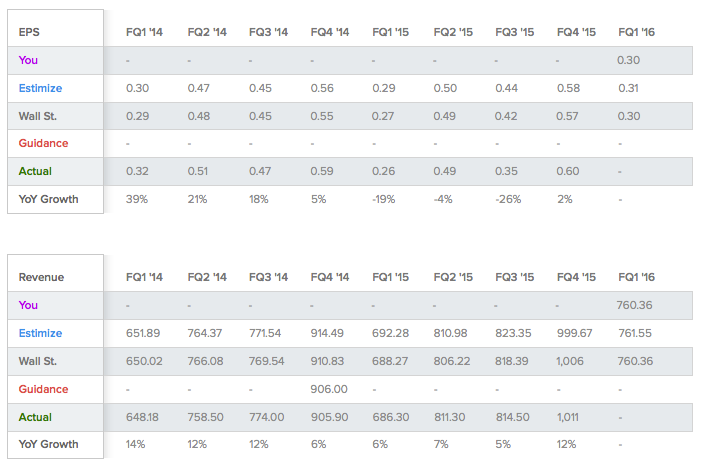Screen dimensions: 716x469
Task: Click the Revenue table header label
Action: coord(41,277)
